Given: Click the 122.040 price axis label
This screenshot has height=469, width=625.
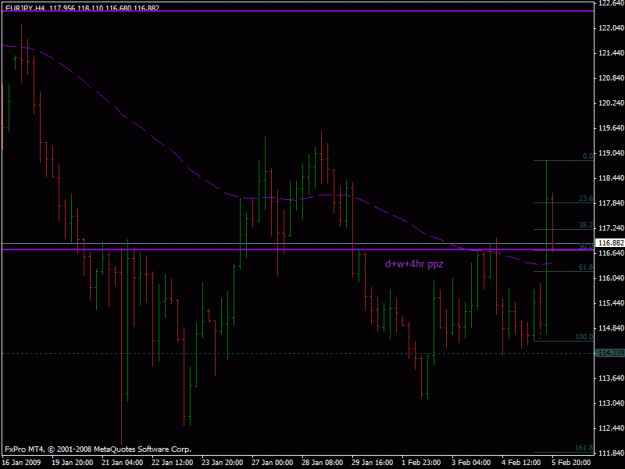Looking at the screenshot, I should point(611,28).
